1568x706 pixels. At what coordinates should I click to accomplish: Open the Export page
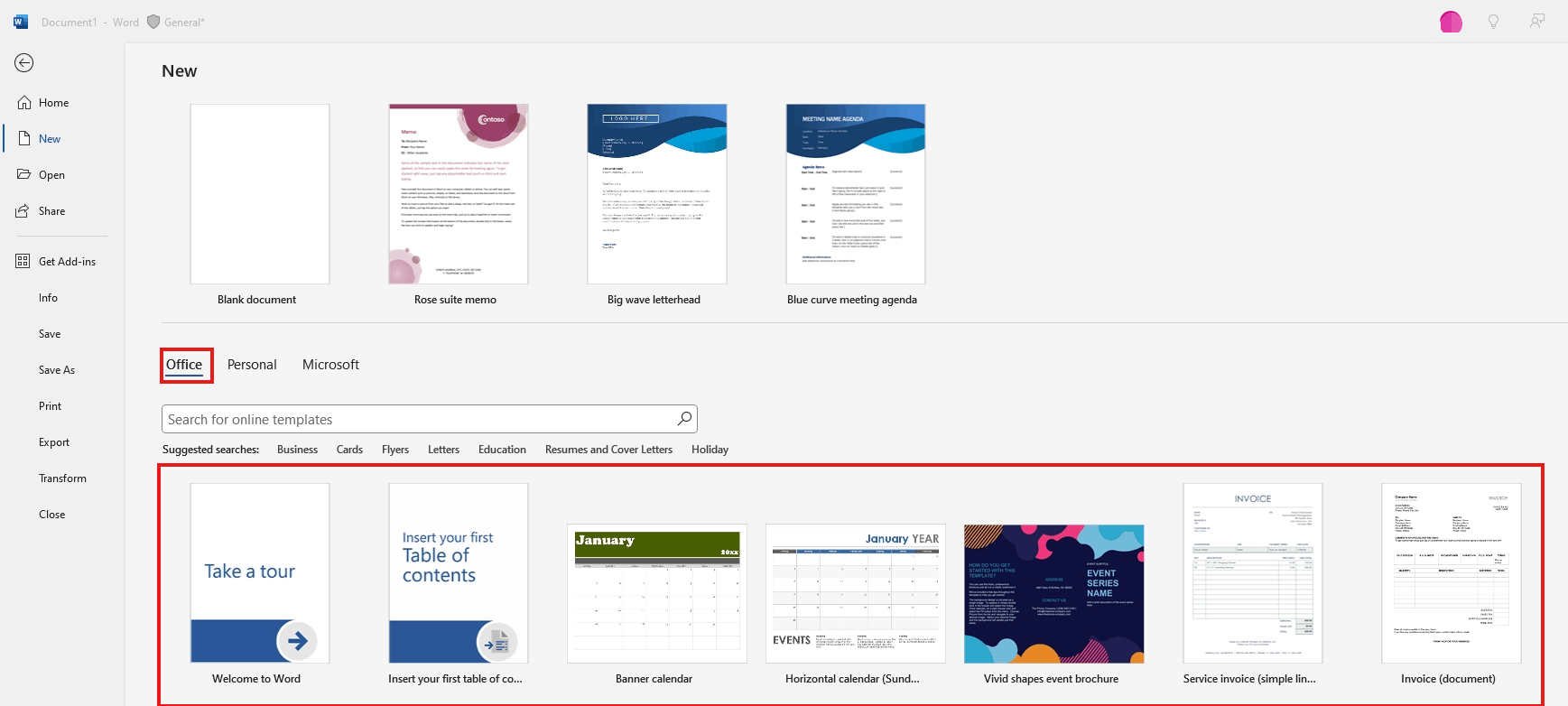(x=54, y=442)
